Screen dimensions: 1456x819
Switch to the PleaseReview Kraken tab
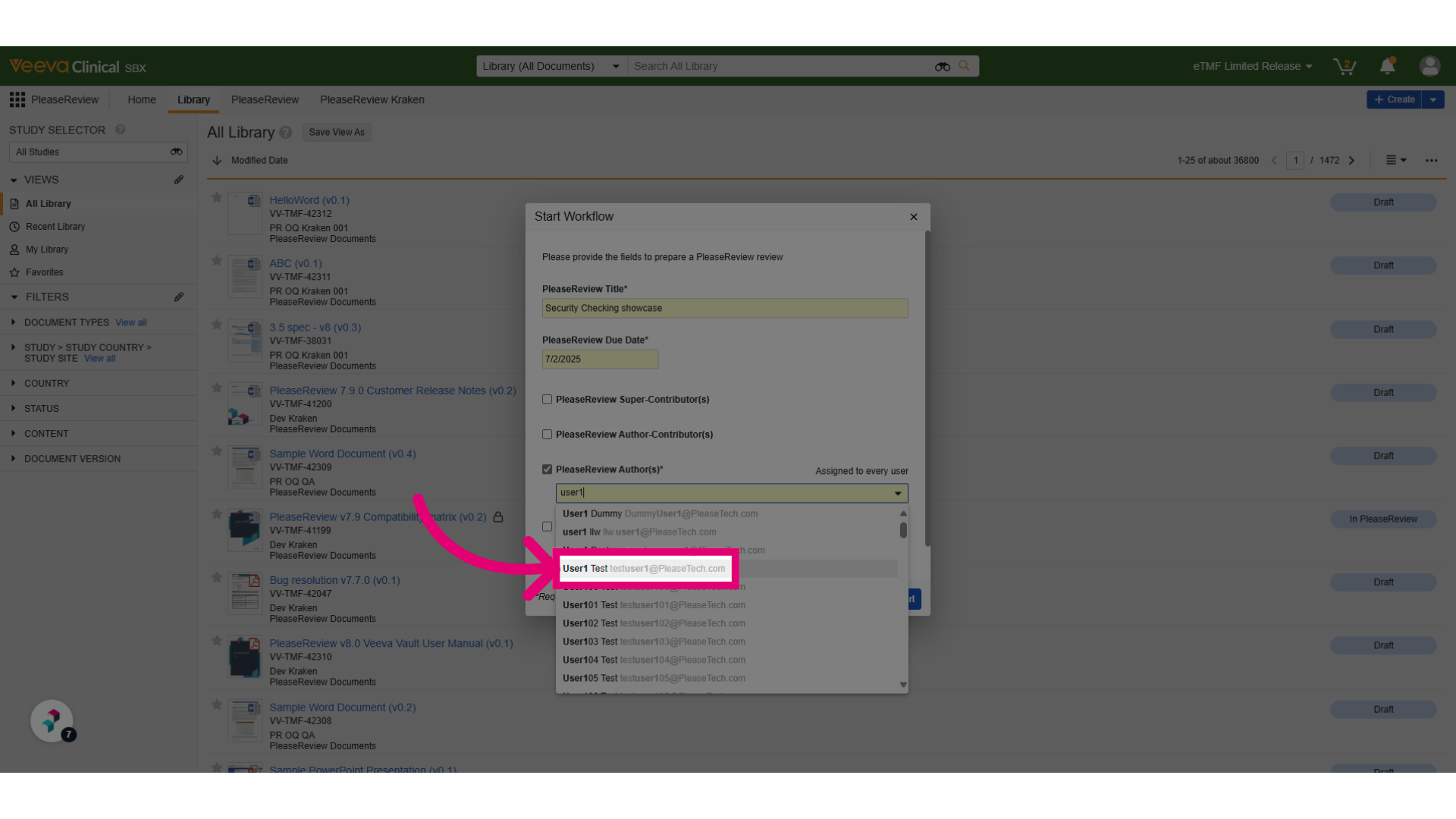tap(372, 99)
